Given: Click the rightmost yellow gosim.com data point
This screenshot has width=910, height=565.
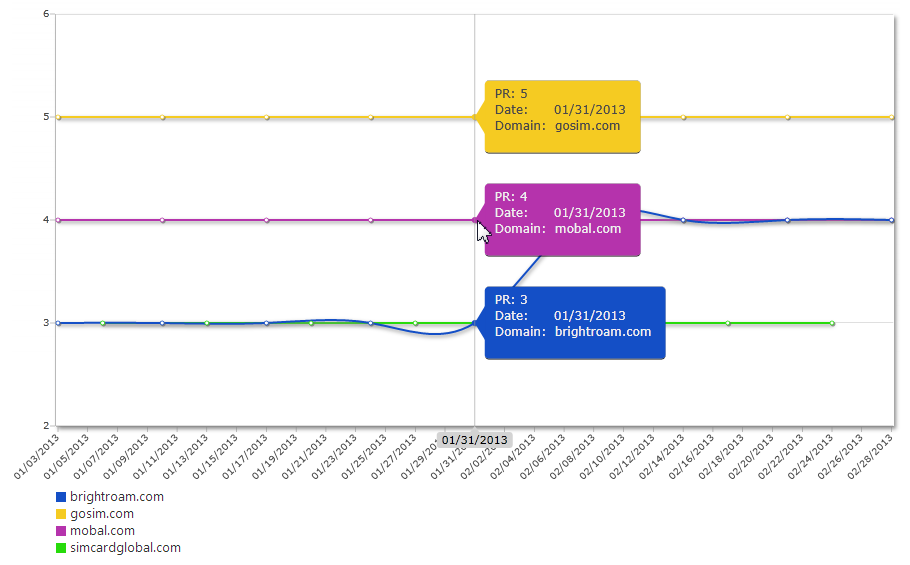Looking at the screenshot, I should tap(891, 117).
